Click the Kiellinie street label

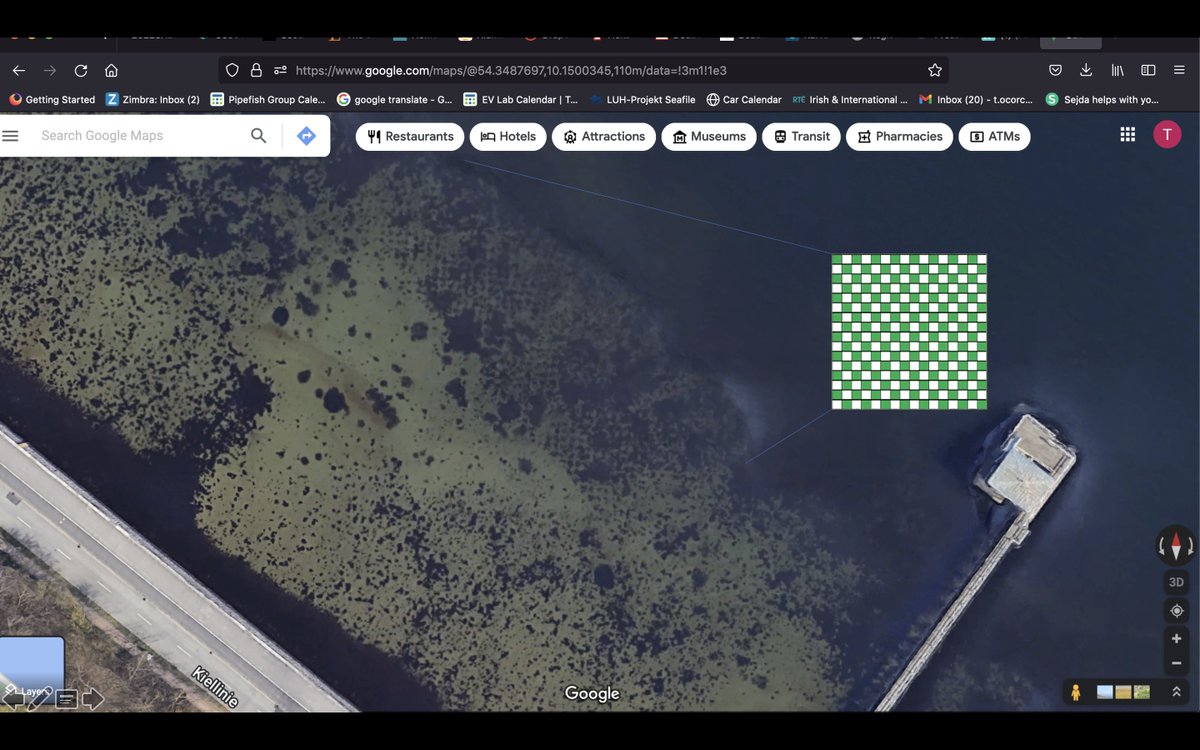coord(214,687)
